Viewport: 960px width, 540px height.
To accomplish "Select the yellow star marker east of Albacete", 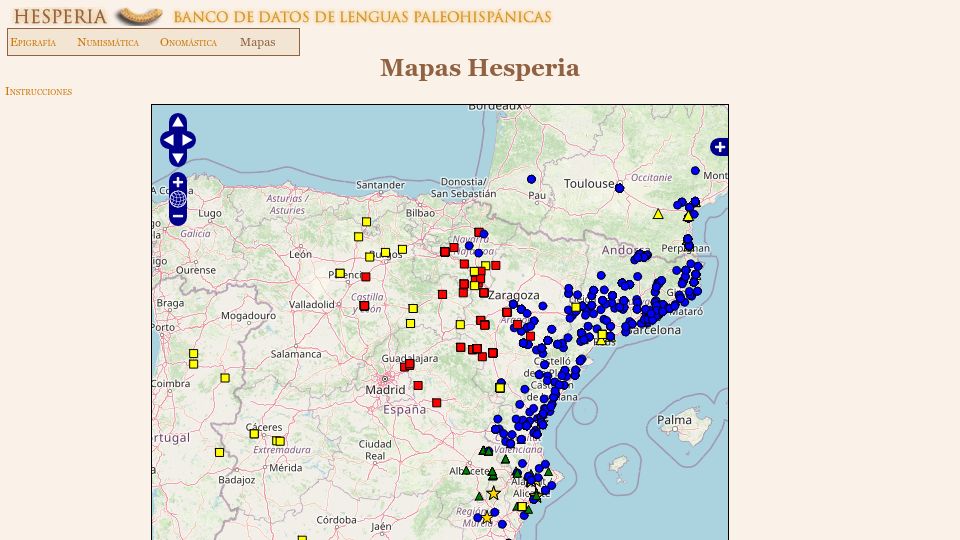I will [493, 493].
